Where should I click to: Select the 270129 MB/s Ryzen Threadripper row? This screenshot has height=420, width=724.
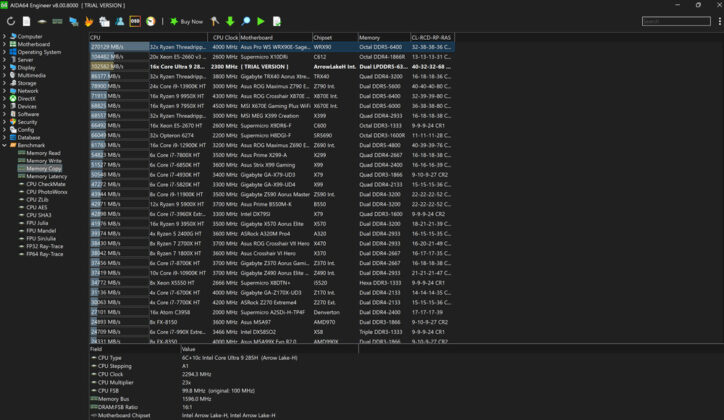[272, 47]
